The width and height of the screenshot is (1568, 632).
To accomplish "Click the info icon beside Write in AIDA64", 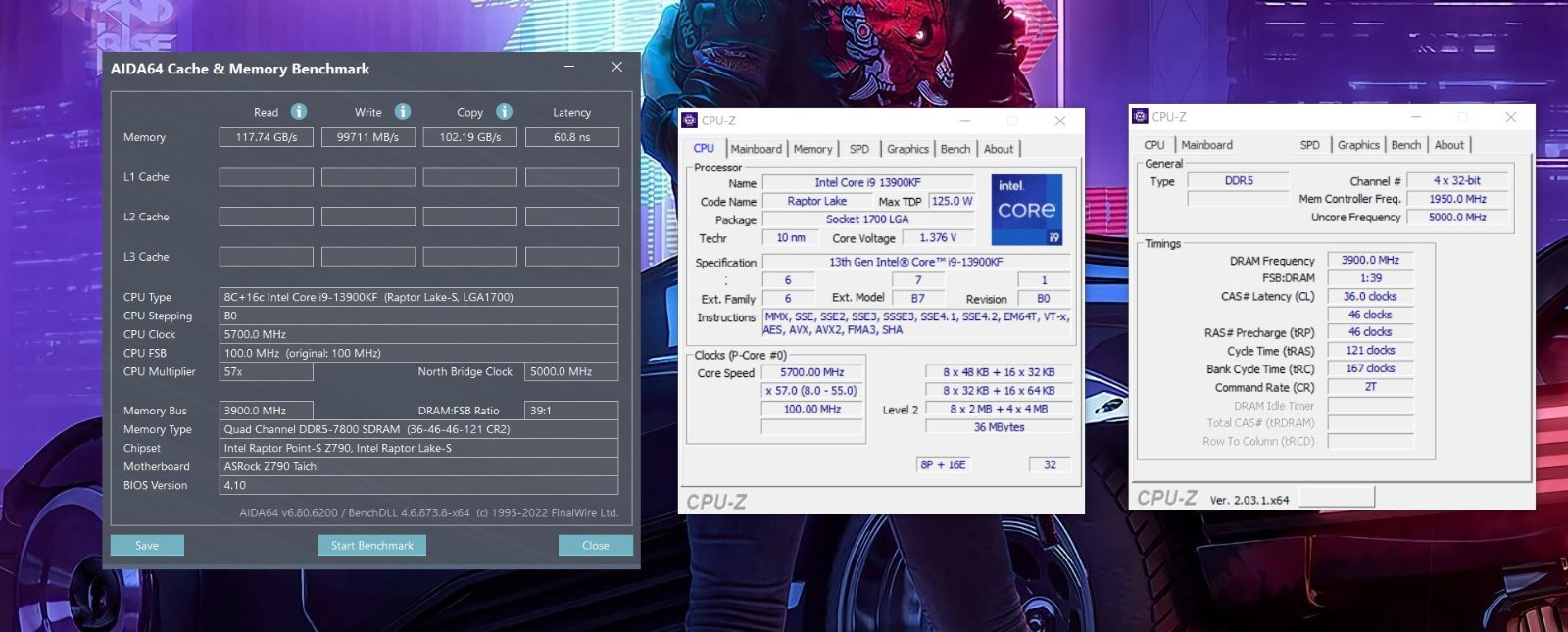I will pyautogui.click(x=403, y=112).
